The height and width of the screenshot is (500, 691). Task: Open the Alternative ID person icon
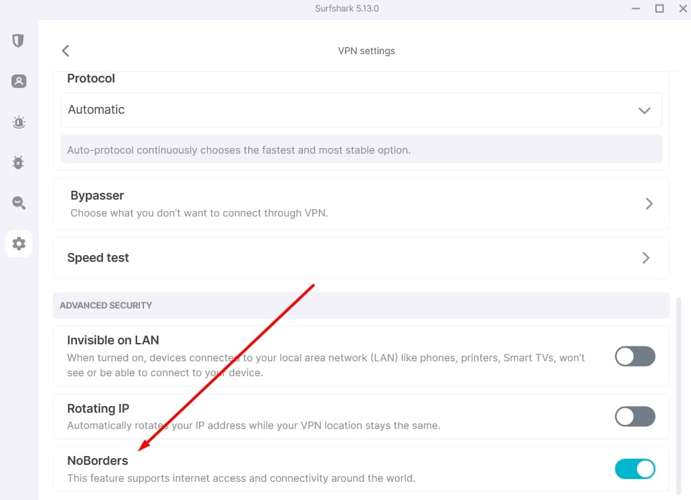[x=18, y=81]
